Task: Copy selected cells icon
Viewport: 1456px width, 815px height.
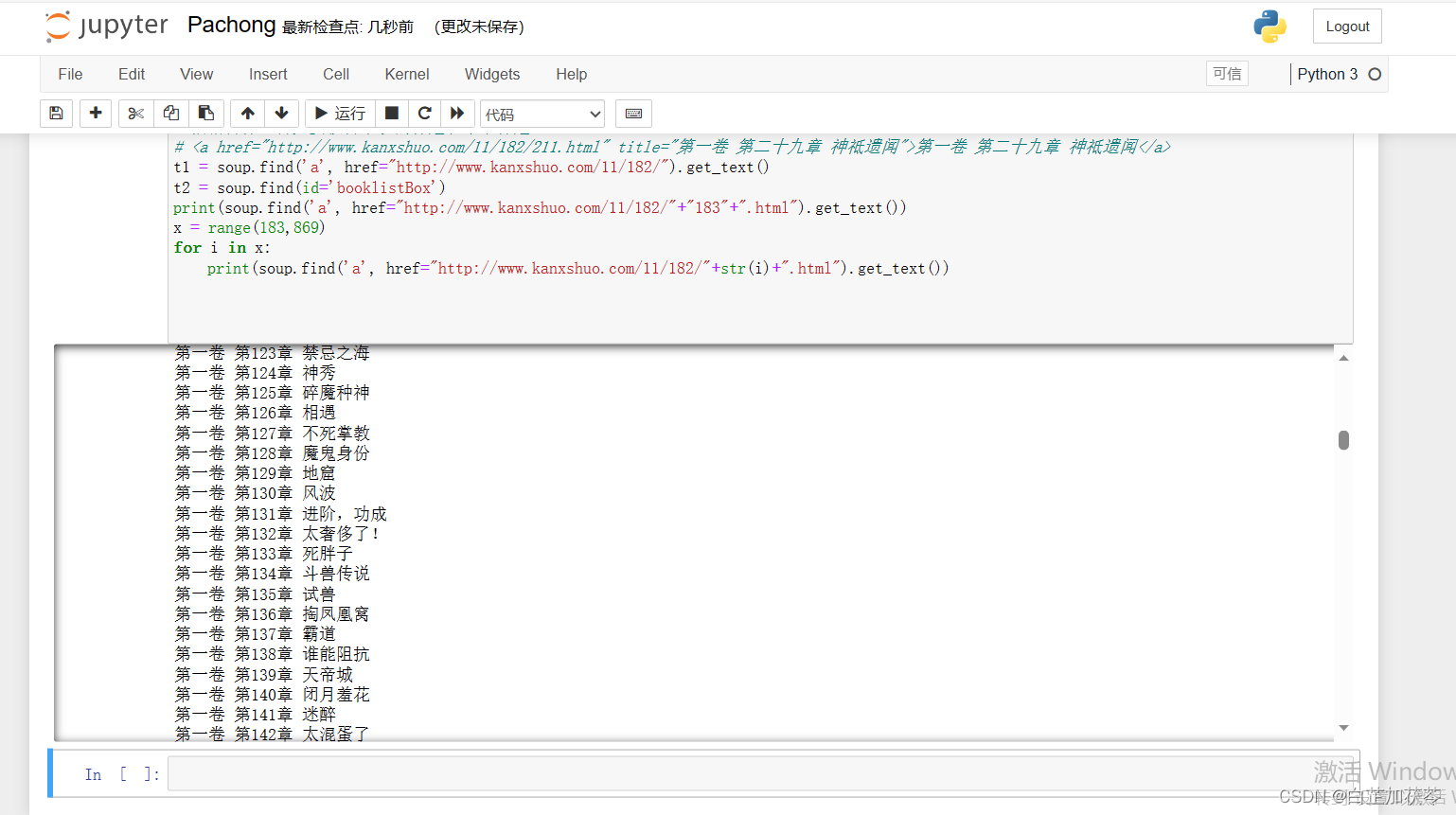Action: (x=171, y=114)
